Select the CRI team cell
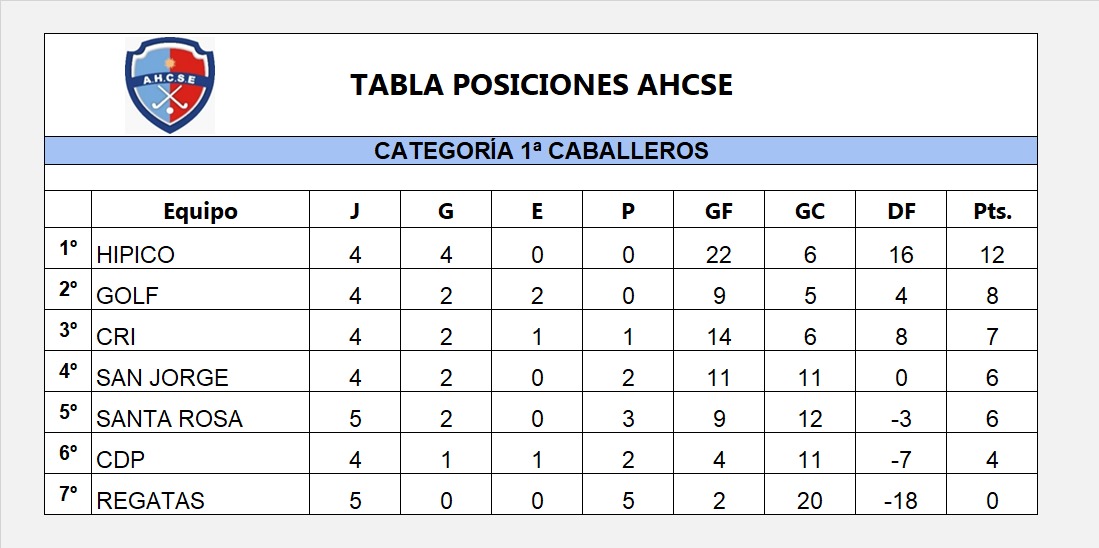The height and width of the screenshot is (548, 1099). coord(116,337)
